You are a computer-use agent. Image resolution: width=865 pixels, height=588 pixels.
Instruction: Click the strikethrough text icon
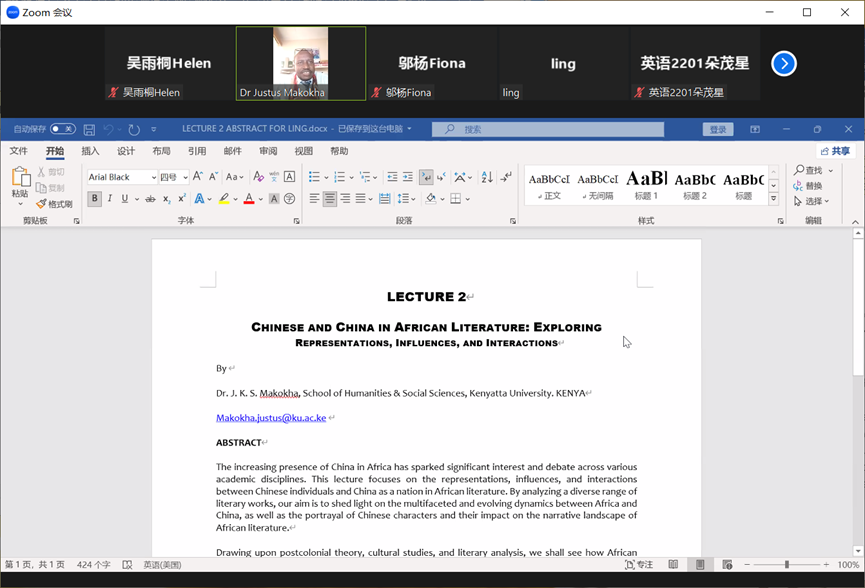pos(150,199)
